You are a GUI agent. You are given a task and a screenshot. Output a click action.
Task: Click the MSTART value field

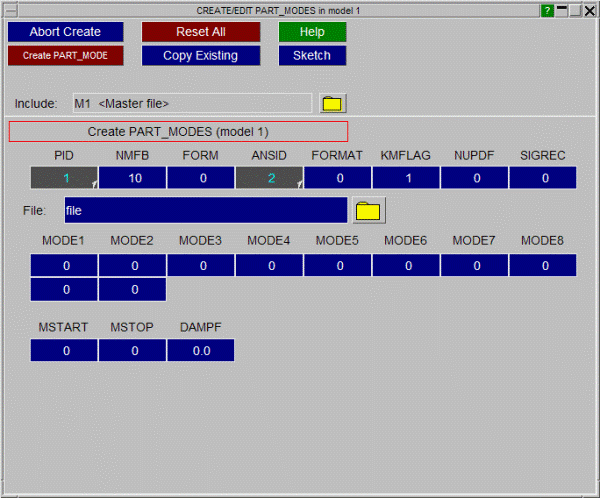coord(64,351)
